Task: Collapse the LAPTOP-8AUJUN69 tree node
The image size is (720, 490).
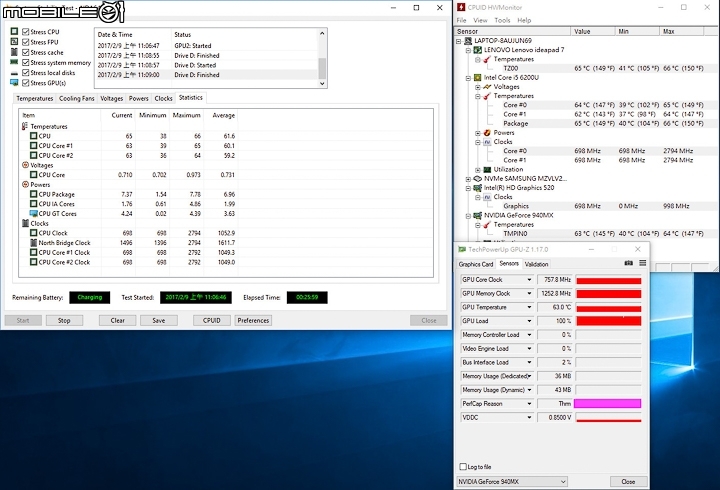Action: (x=458, y=41)
